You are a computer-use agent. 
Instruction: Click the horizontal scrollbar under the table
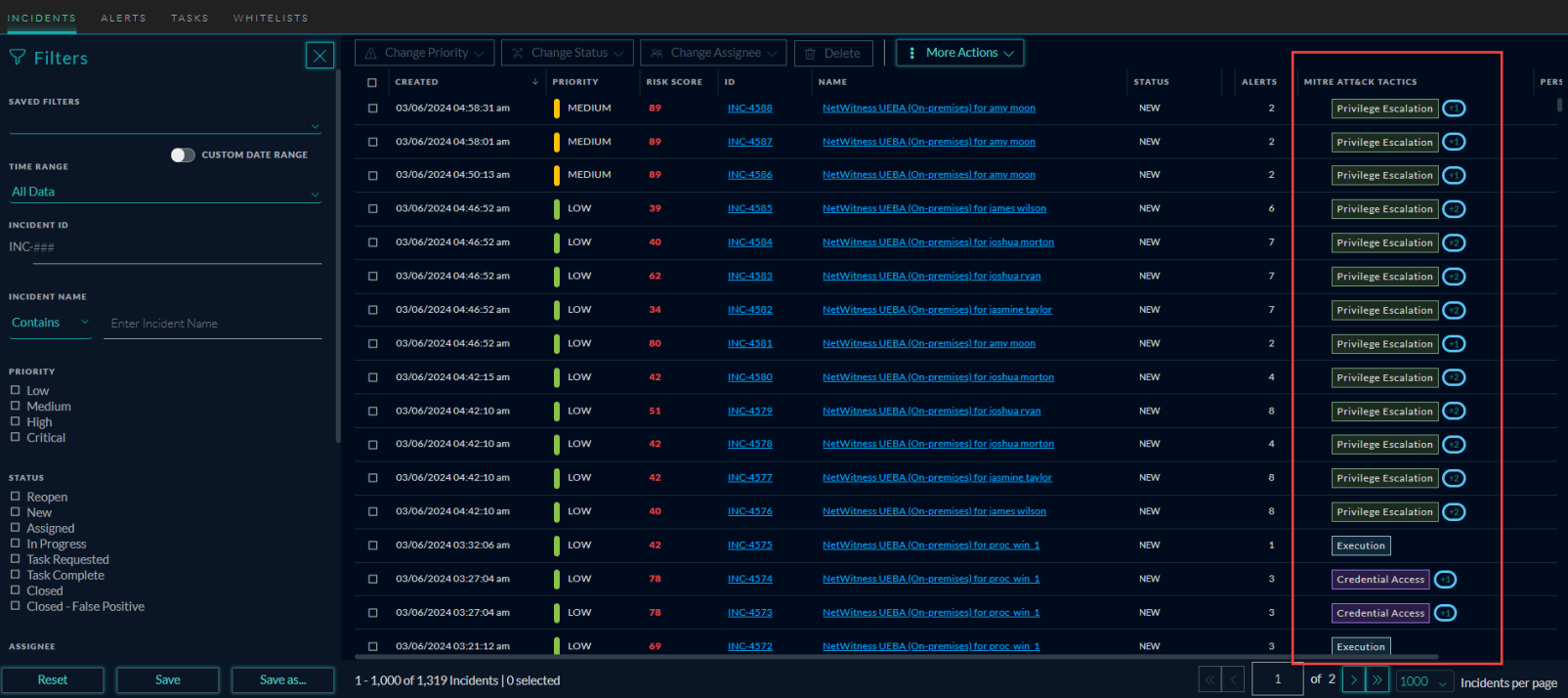[897, 657]
